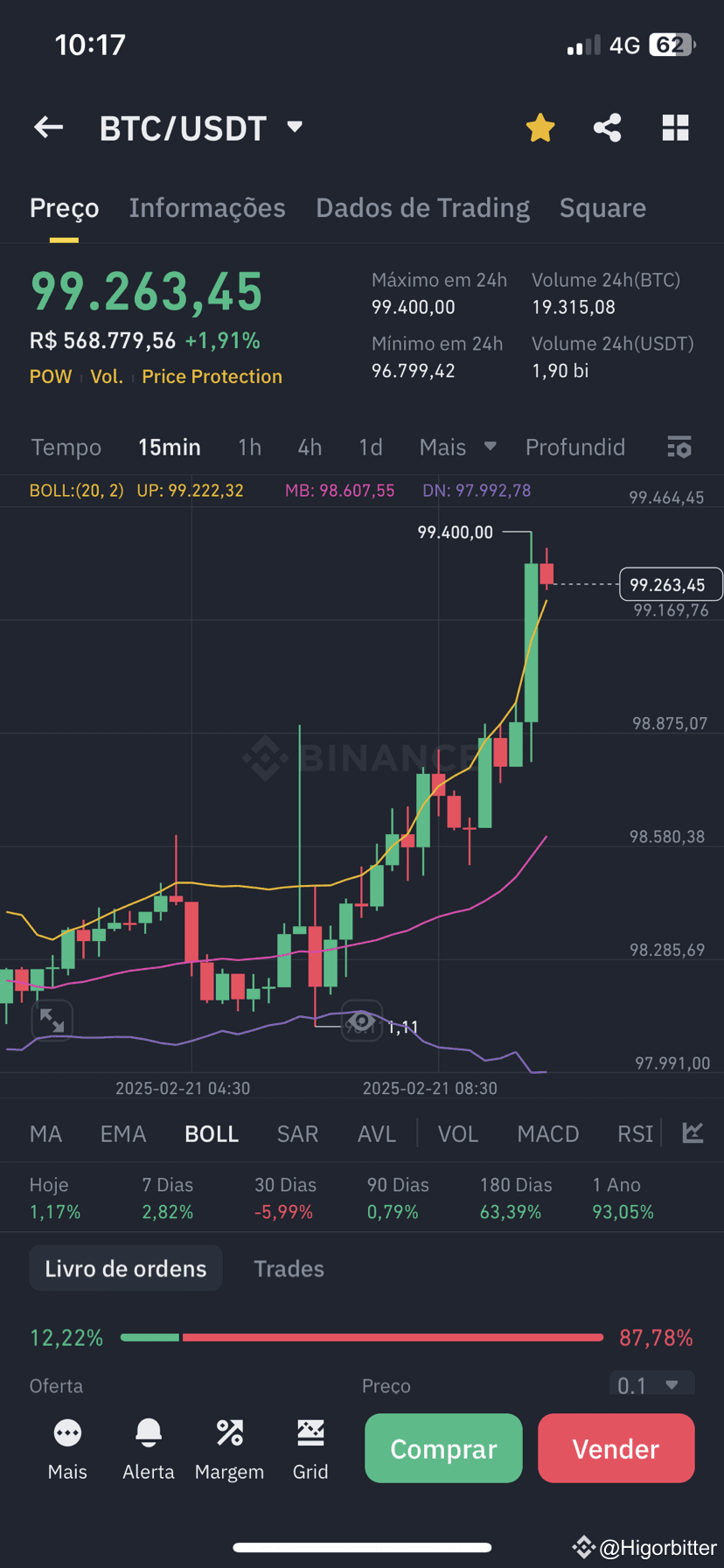Switch to the Trades tab
The image size is (724, 1568).
(x=289, y=1268)
